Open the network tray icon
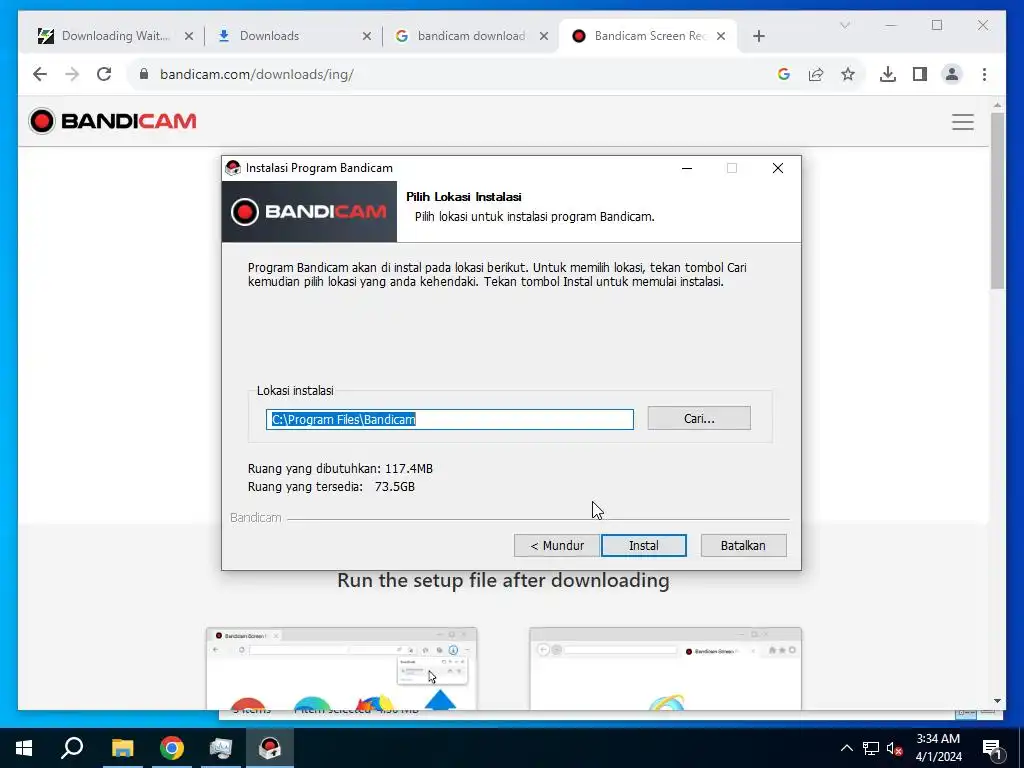 coord(871,748)
